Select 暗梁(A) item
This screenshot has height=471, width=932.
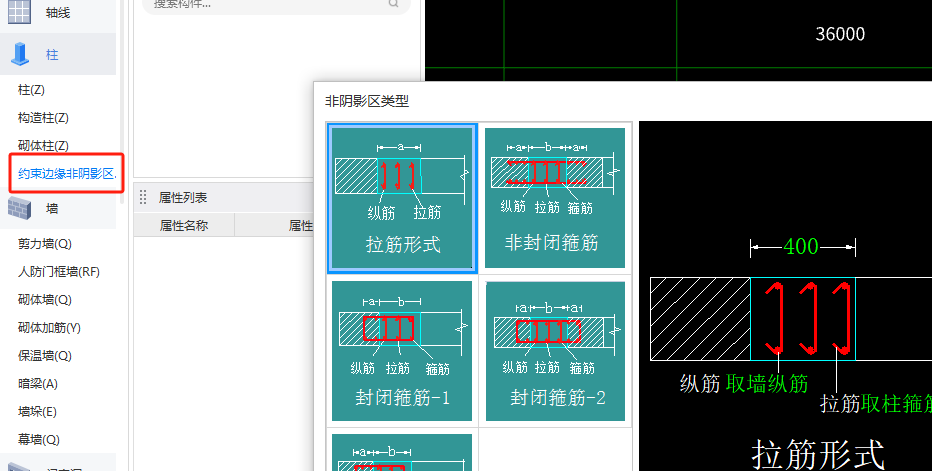(x=38, y=384)
